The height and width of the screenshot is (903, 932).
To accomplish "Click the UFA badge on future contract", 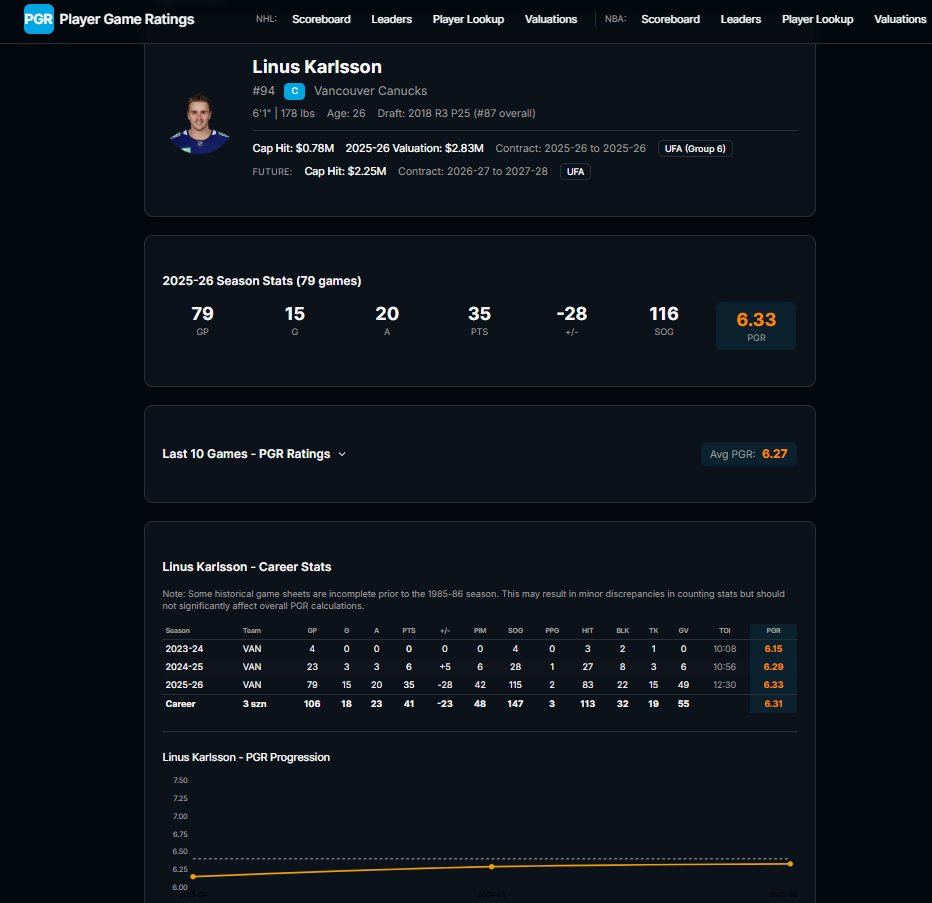I will tap(575, 172).
